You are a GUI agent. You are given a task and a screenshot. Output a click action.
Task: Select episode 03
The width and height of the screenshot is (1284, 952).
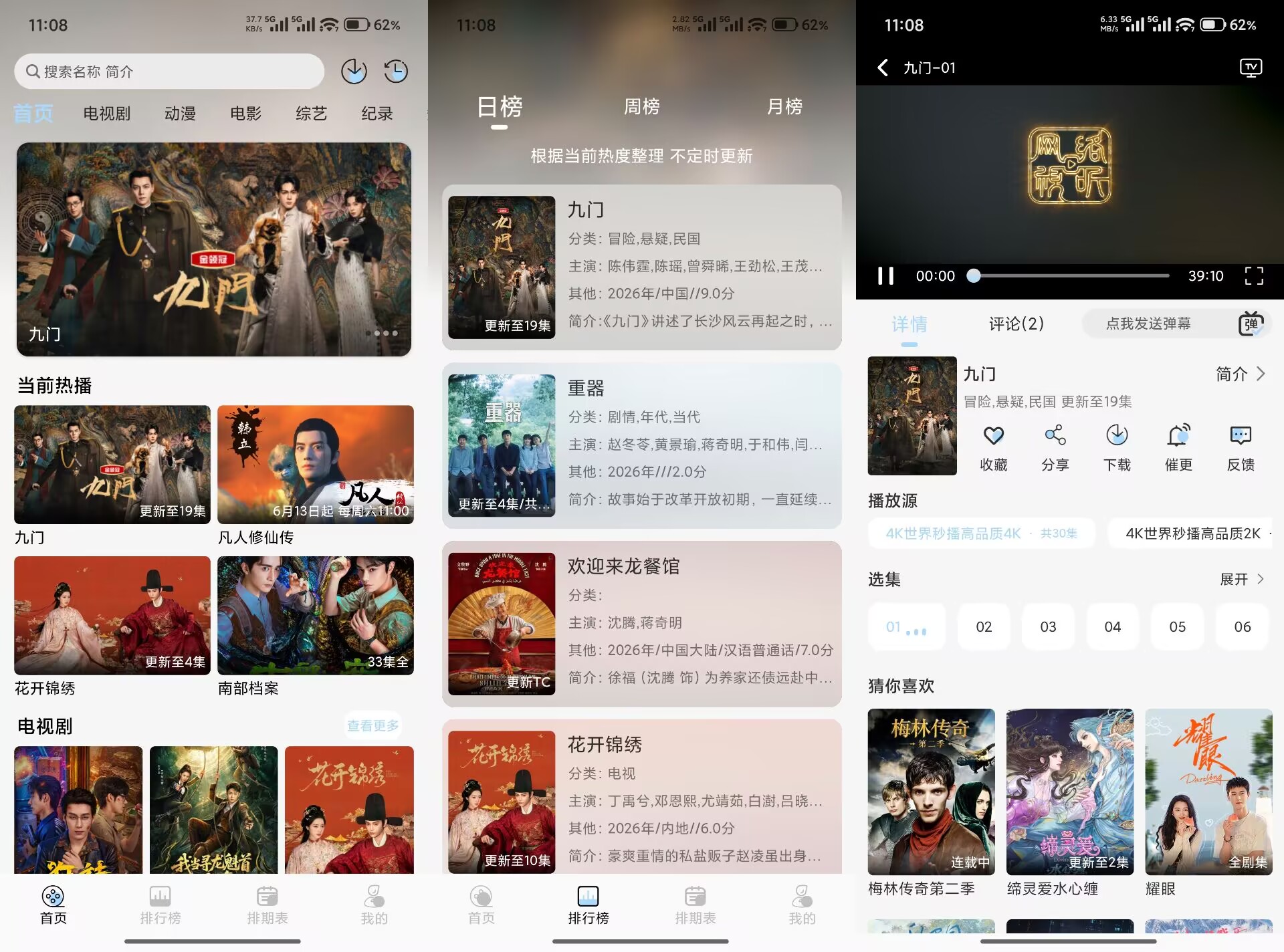pyautogui.click(x=1048, y=626)
